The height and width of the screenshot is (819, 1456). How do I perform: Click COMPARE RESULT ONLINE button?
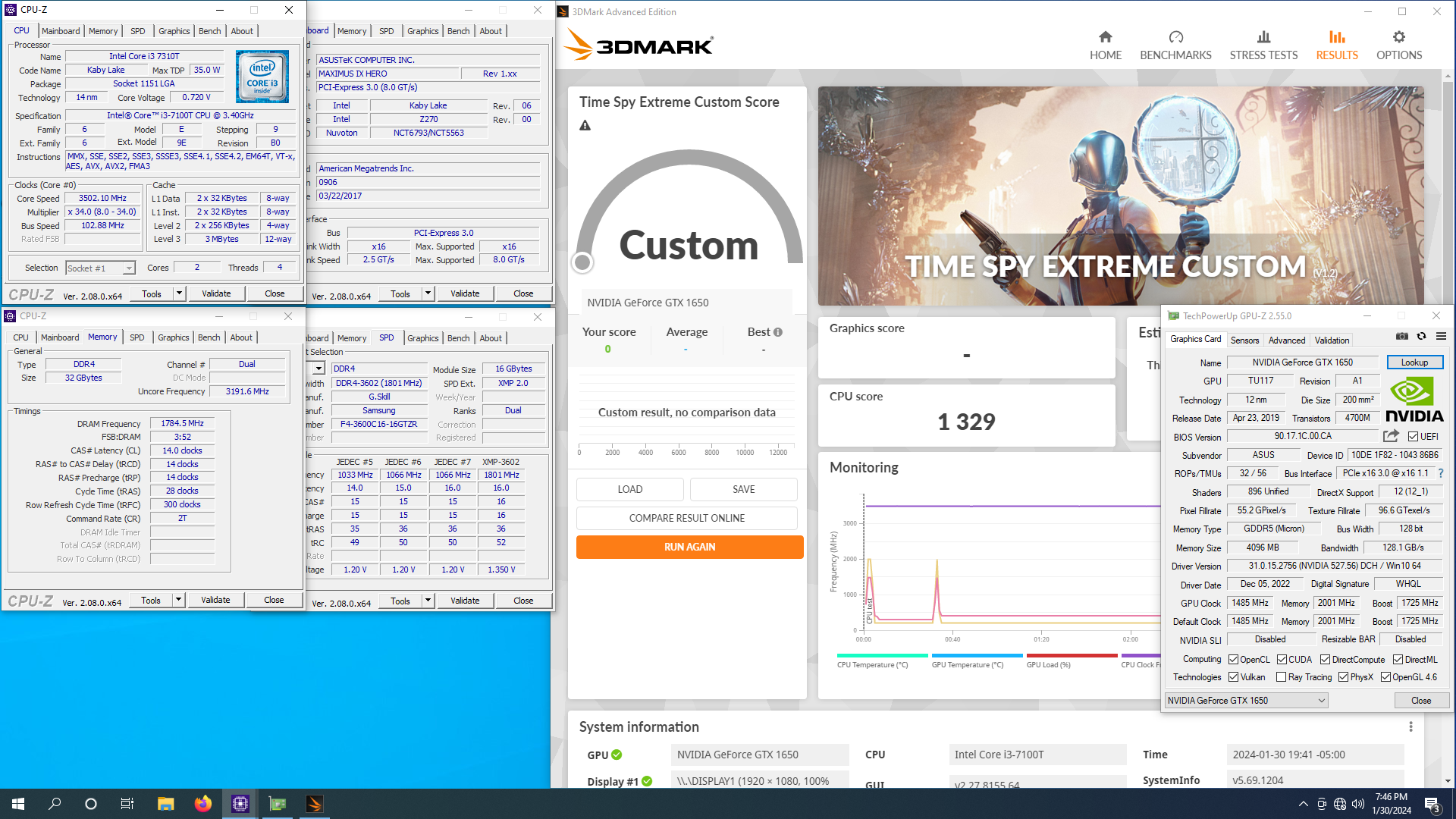[687, 518]
